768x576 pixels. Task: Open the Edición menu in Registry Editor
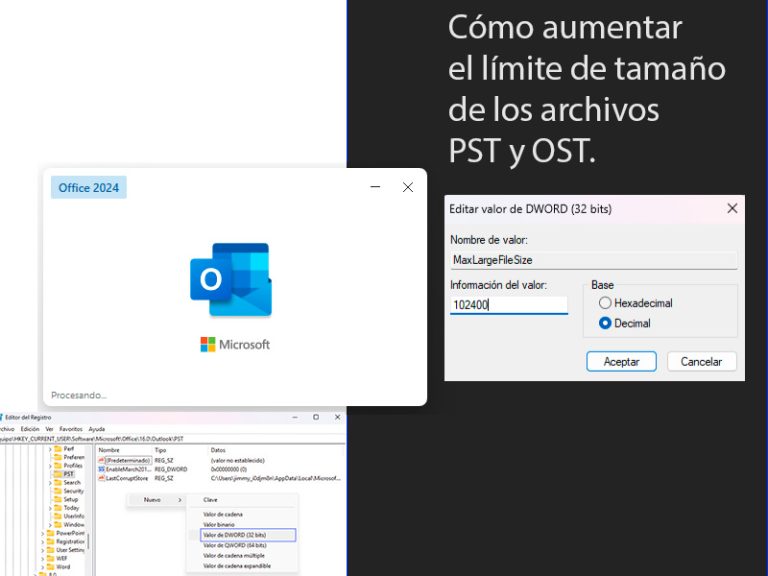(29, 429)
